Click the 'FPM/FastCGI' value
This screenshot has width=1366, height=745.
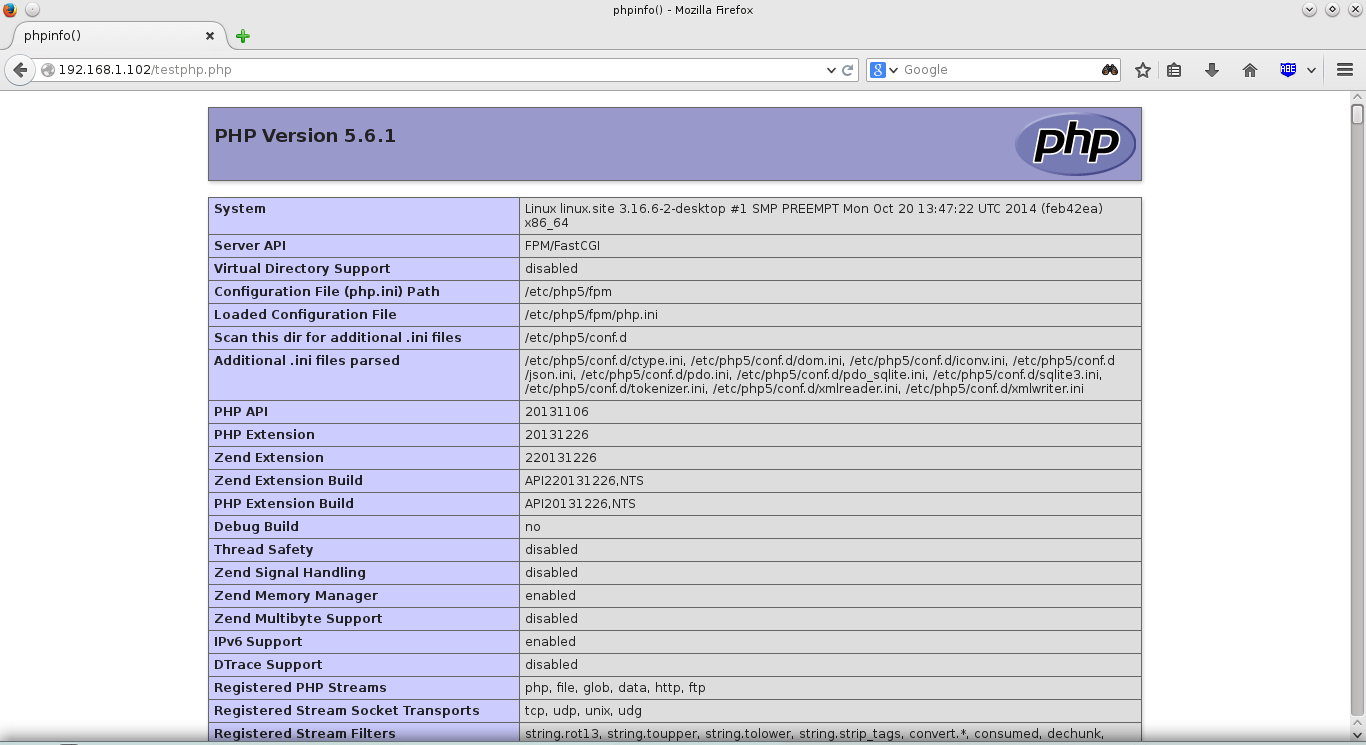pos(562,246)
